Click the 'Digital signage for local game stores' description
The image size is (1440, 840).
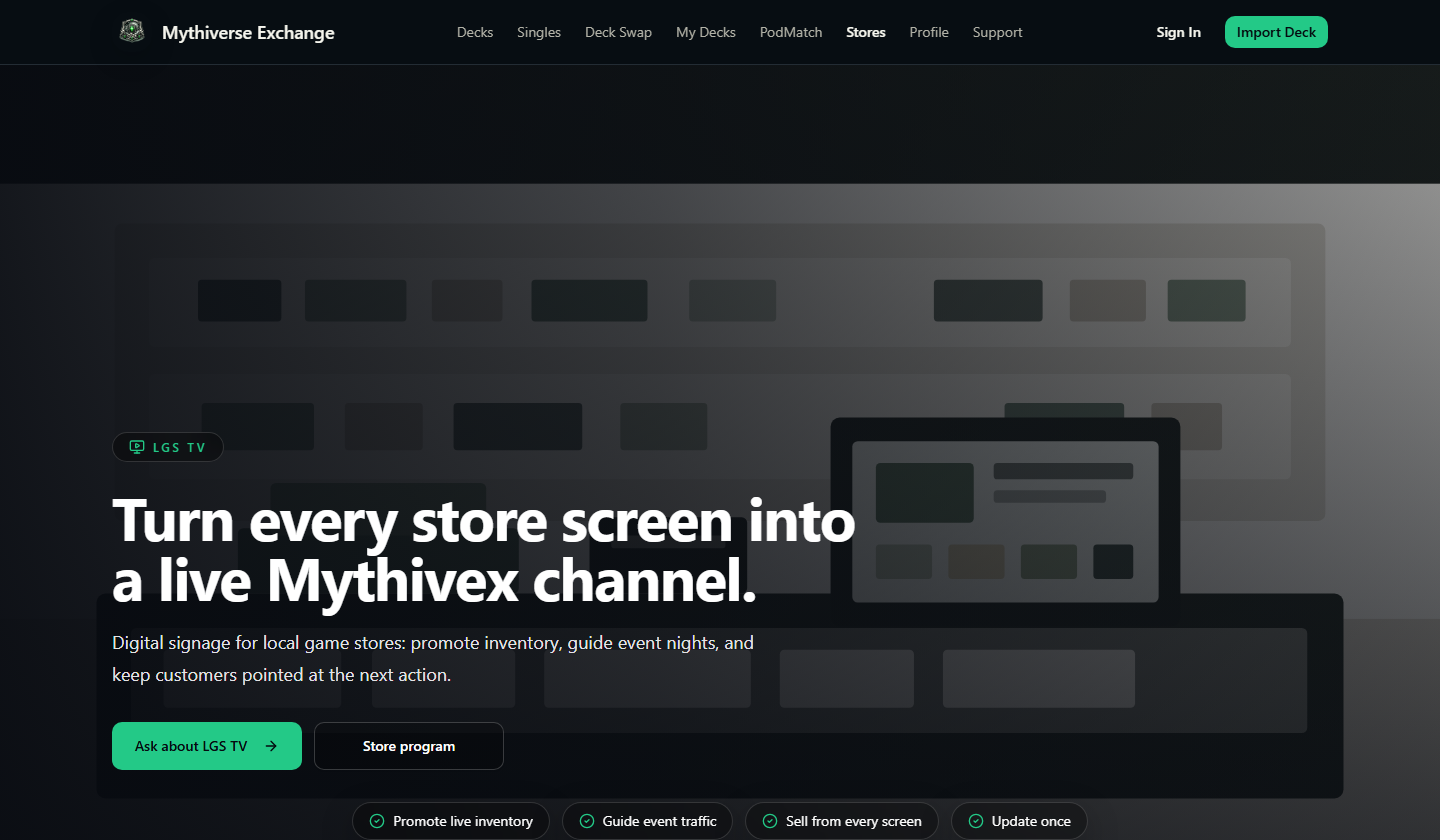(x=433, y=658)
